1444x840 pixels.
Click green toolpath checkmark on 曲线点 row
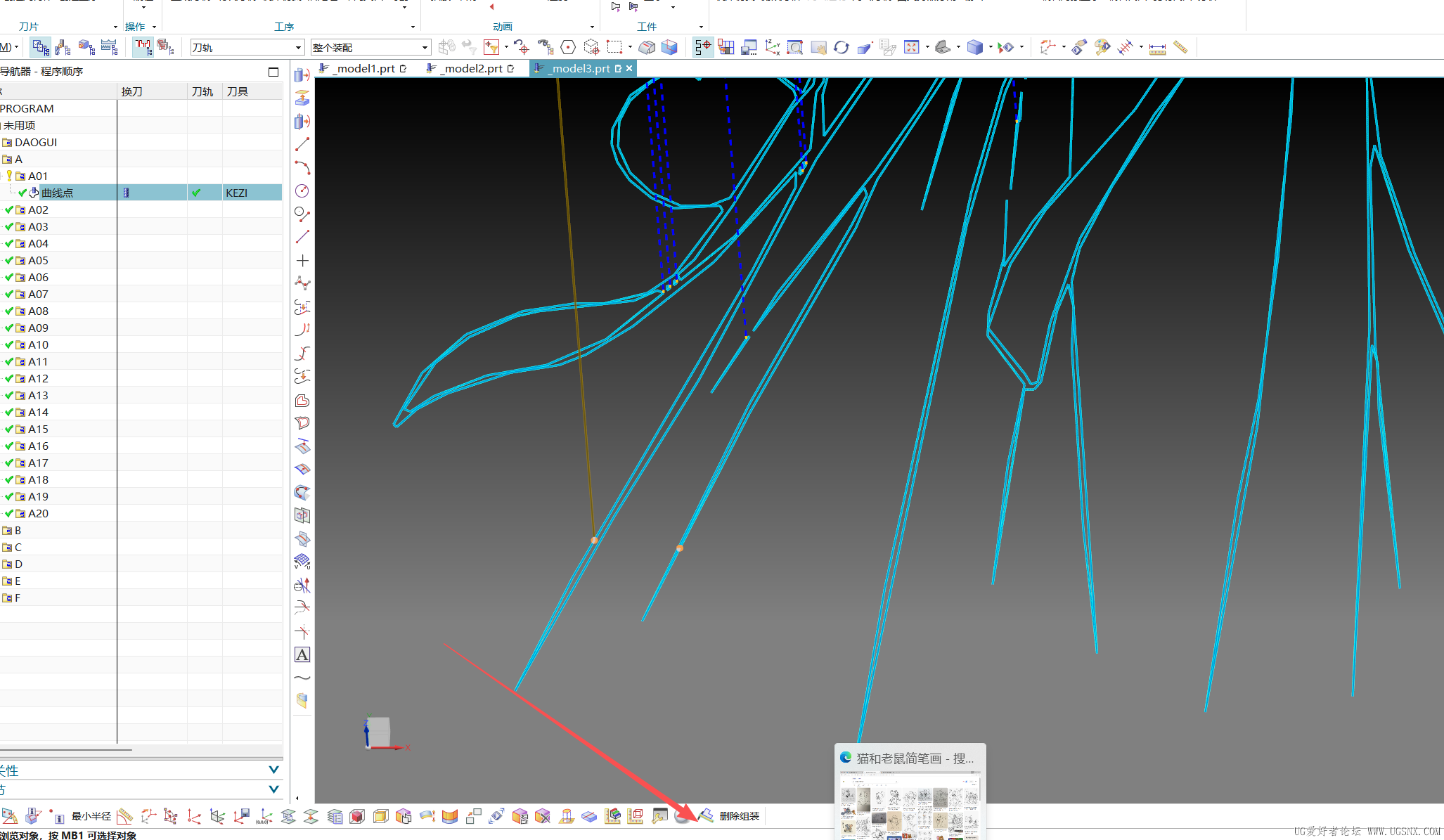pyautogui.click(x=196, y=193)
